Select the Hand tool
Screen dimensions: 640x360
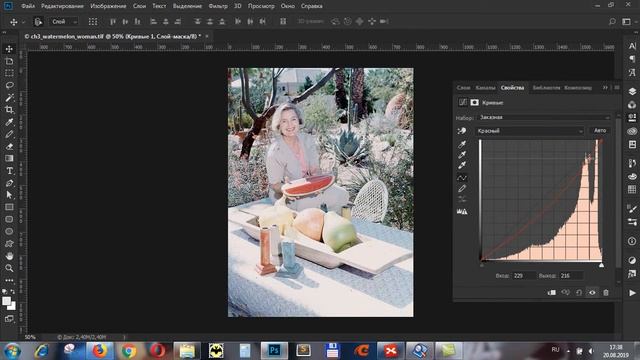[x=9, y=256]
